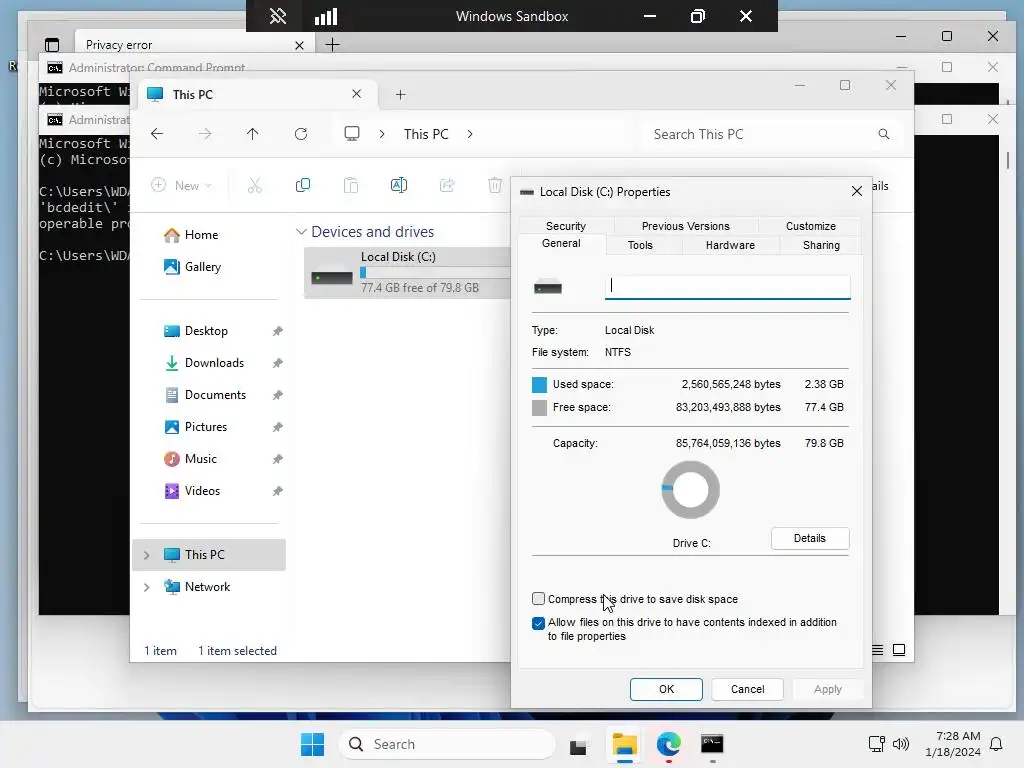This screenshot has width=1024, height=768.
Task: Click OK in Properties dialog
Action: (x=666, y=689)
